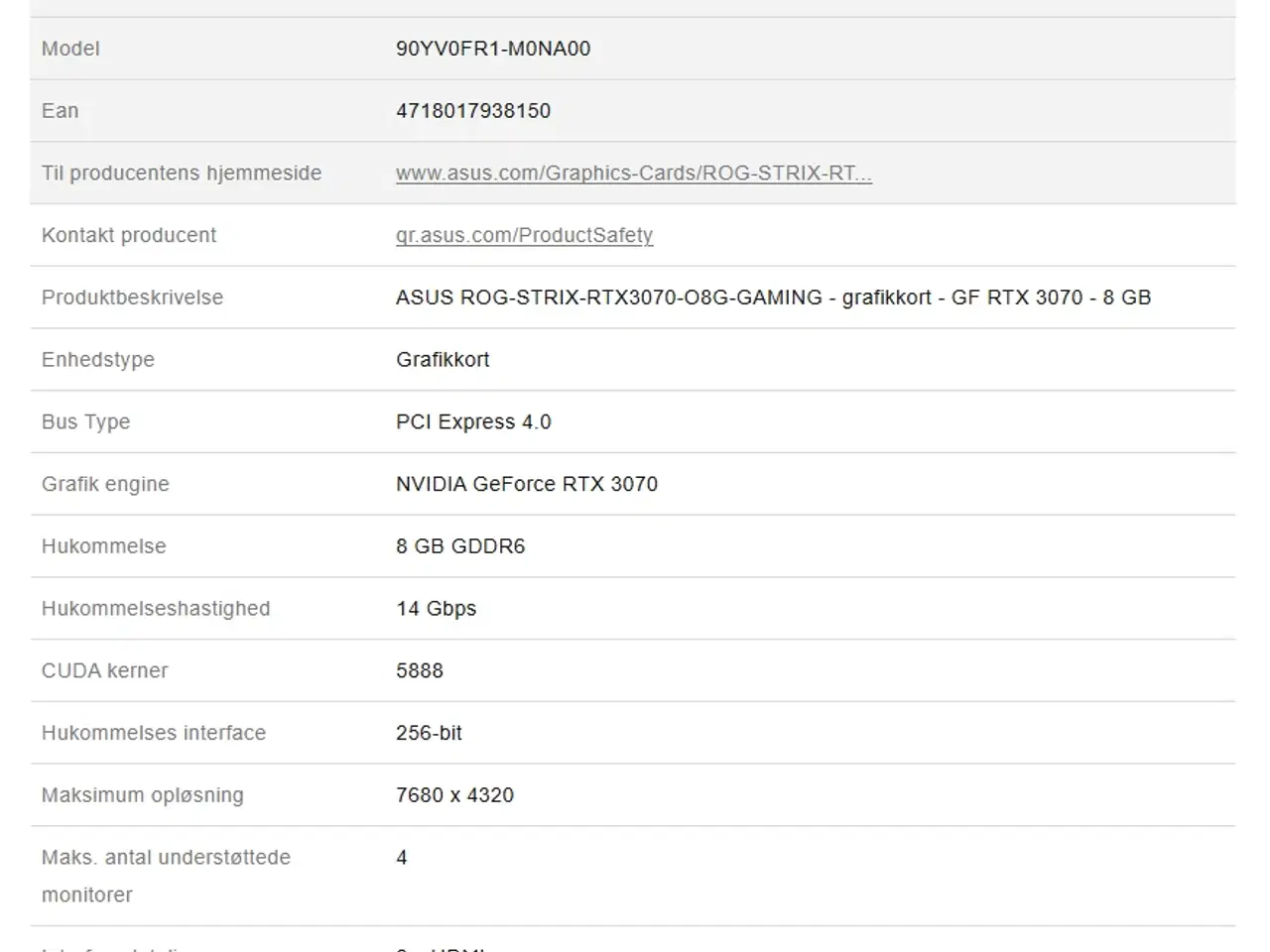Select the 8 GB GDDR6 value
This screenshot has height=952, width=1270.
(461, 546)
